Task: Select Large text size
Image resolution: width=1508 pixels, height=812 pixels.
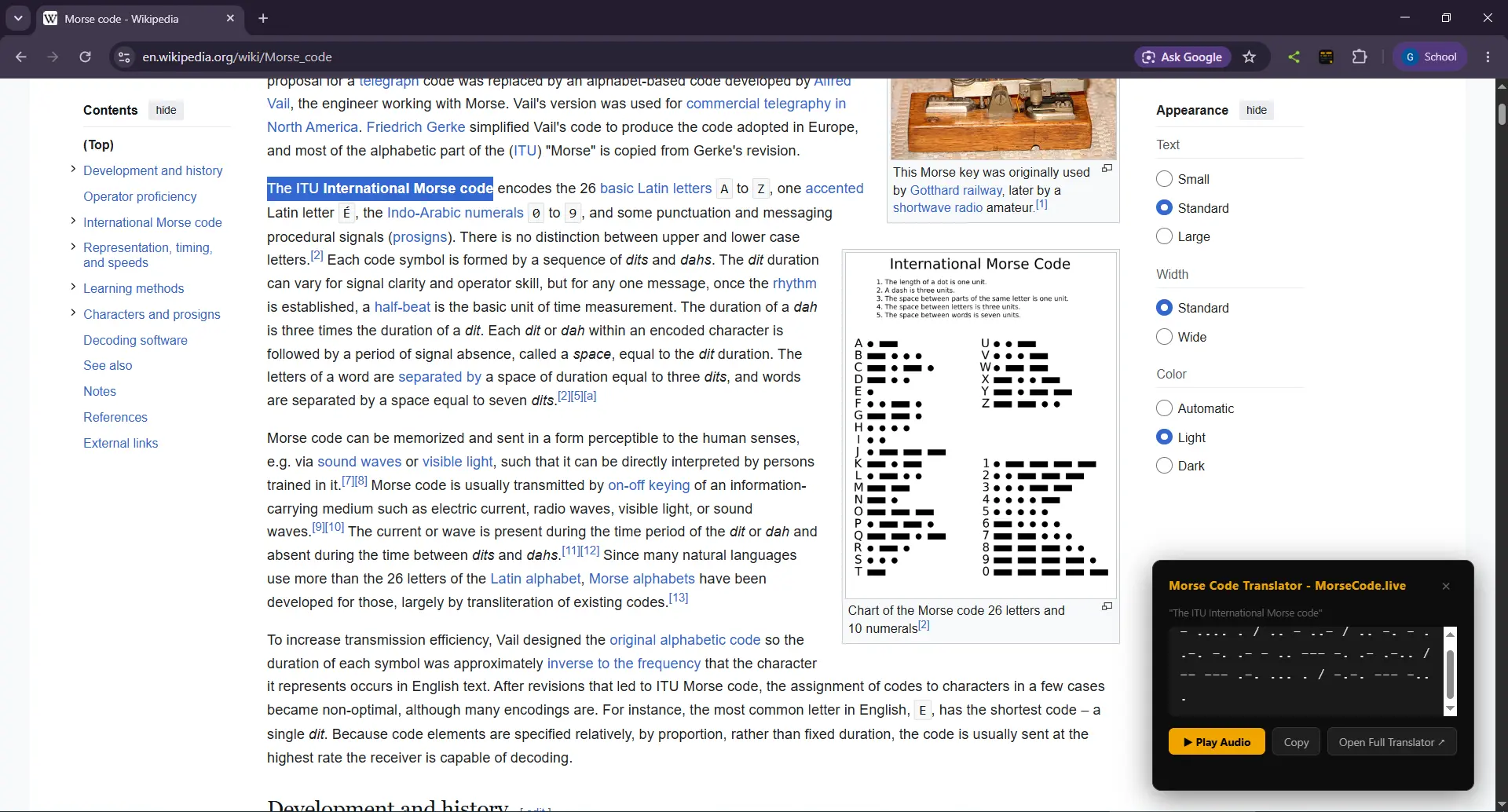Action: 1164,236
